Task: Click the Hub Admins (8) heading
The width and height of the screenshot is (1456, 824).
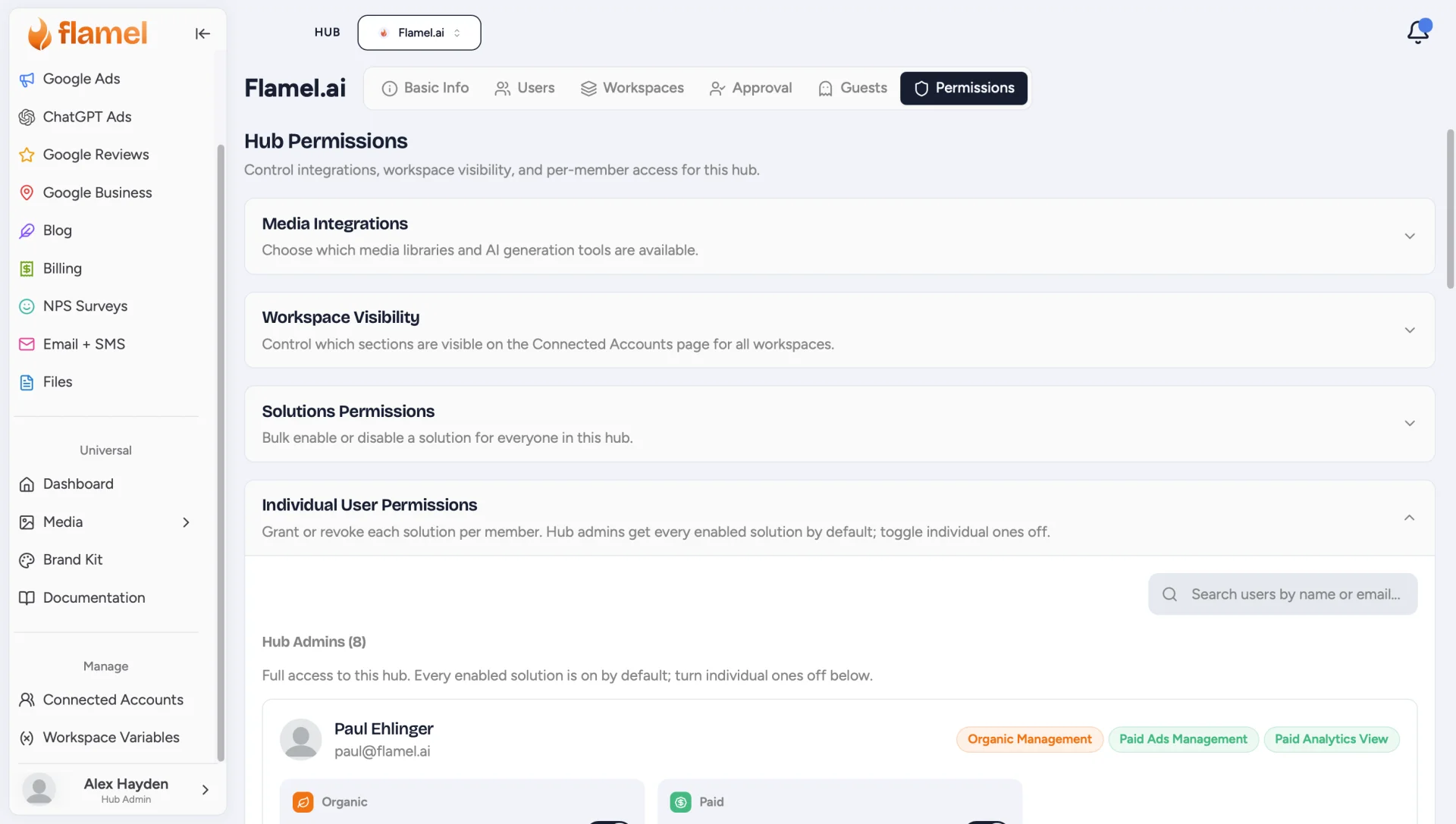Action: 314,642
